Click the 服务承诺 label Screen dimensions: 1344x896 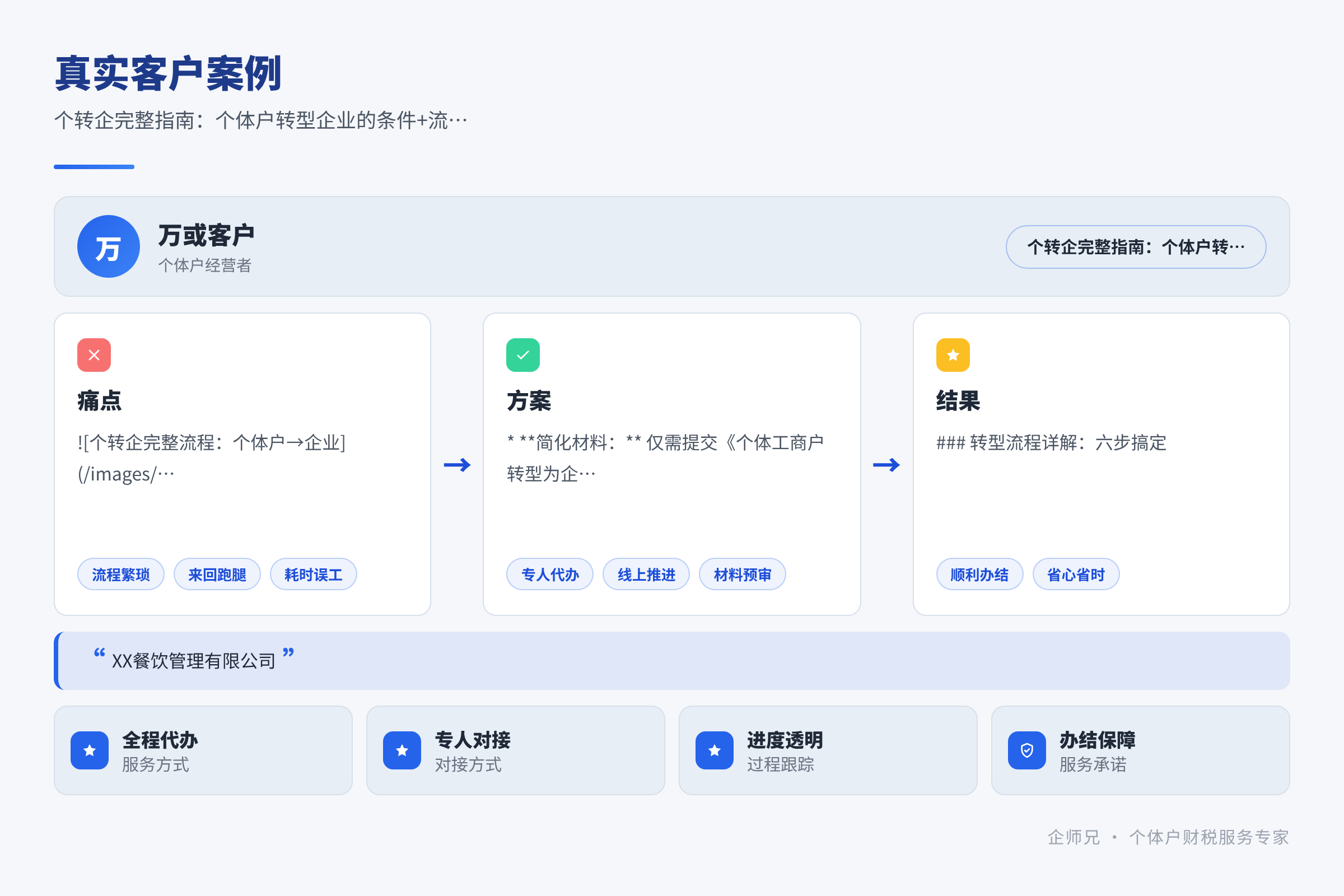click(x=1093, y=764)
